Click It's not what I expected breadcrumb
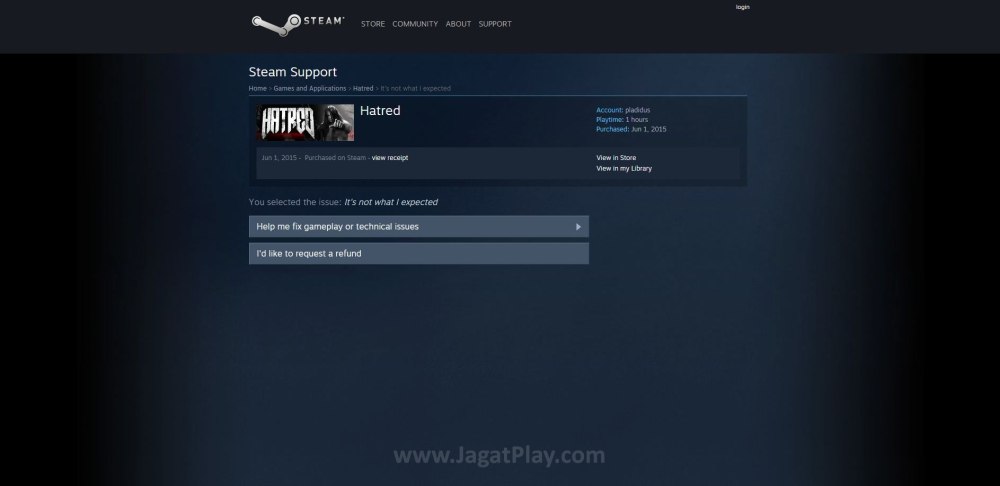 416,89
